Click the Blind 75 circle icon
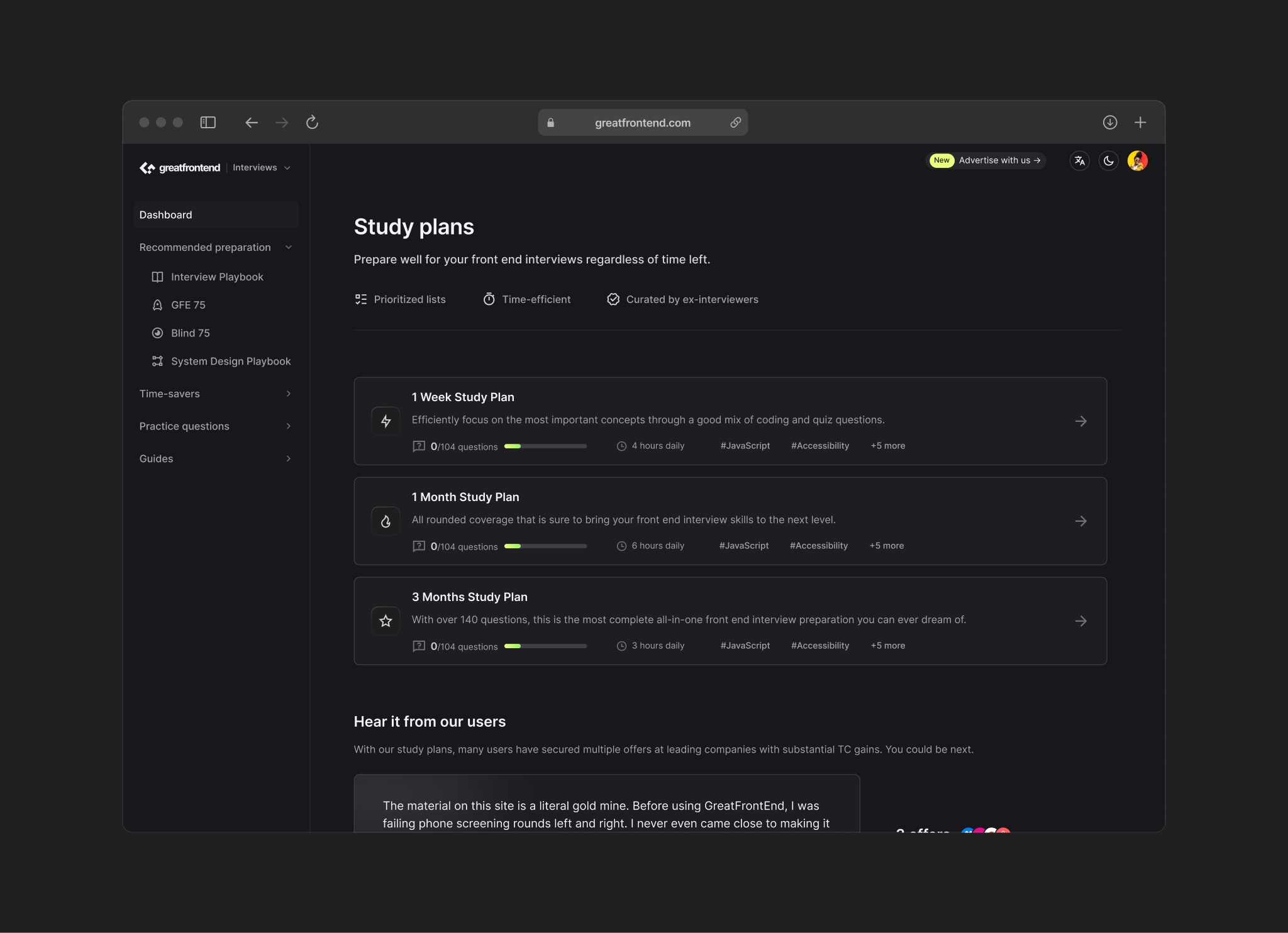1288x933 pixels. pyautogui.click(x=157, y=333)
